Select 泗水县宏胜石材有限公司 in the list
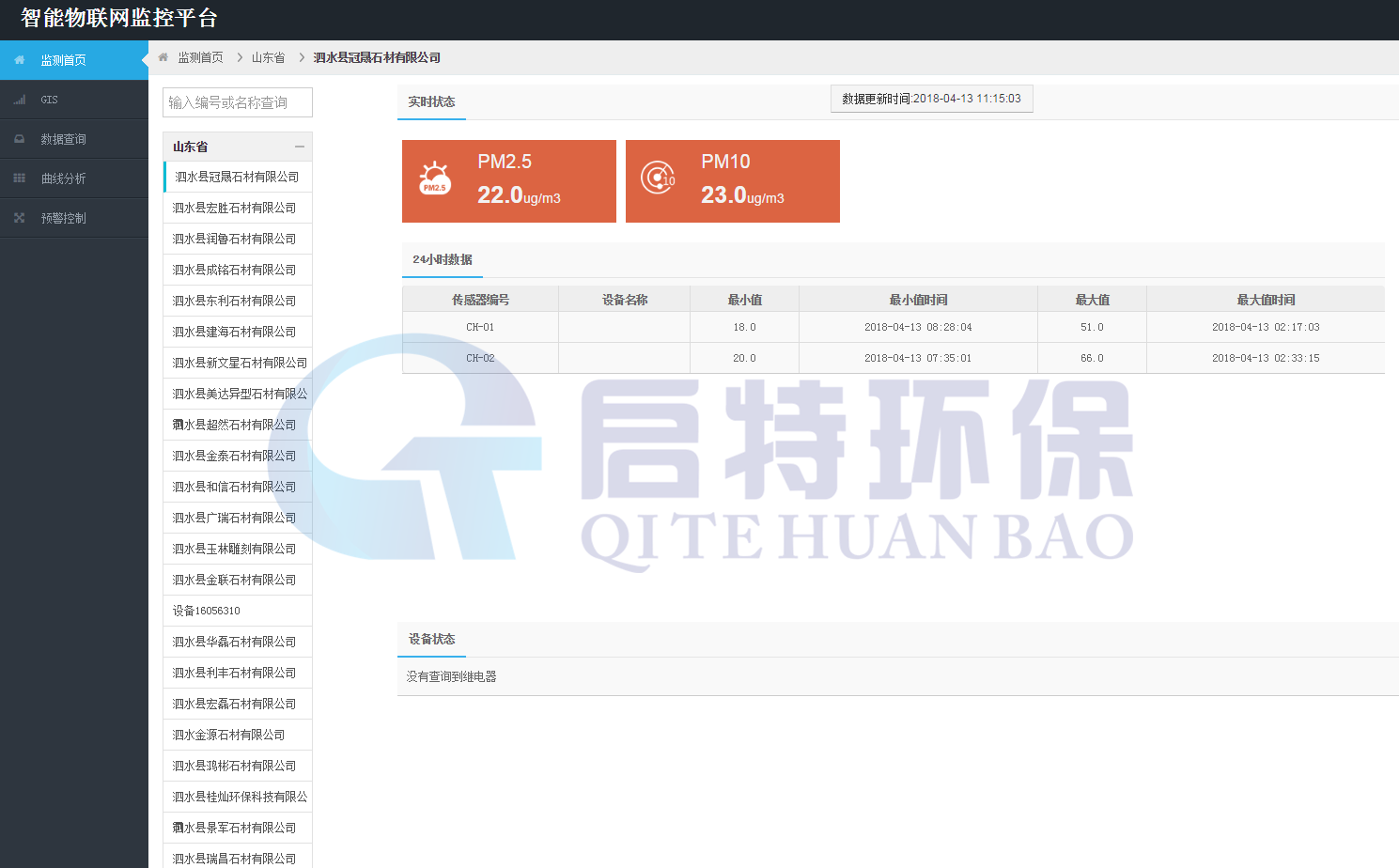1399x868 pixels. coord(238,208)
